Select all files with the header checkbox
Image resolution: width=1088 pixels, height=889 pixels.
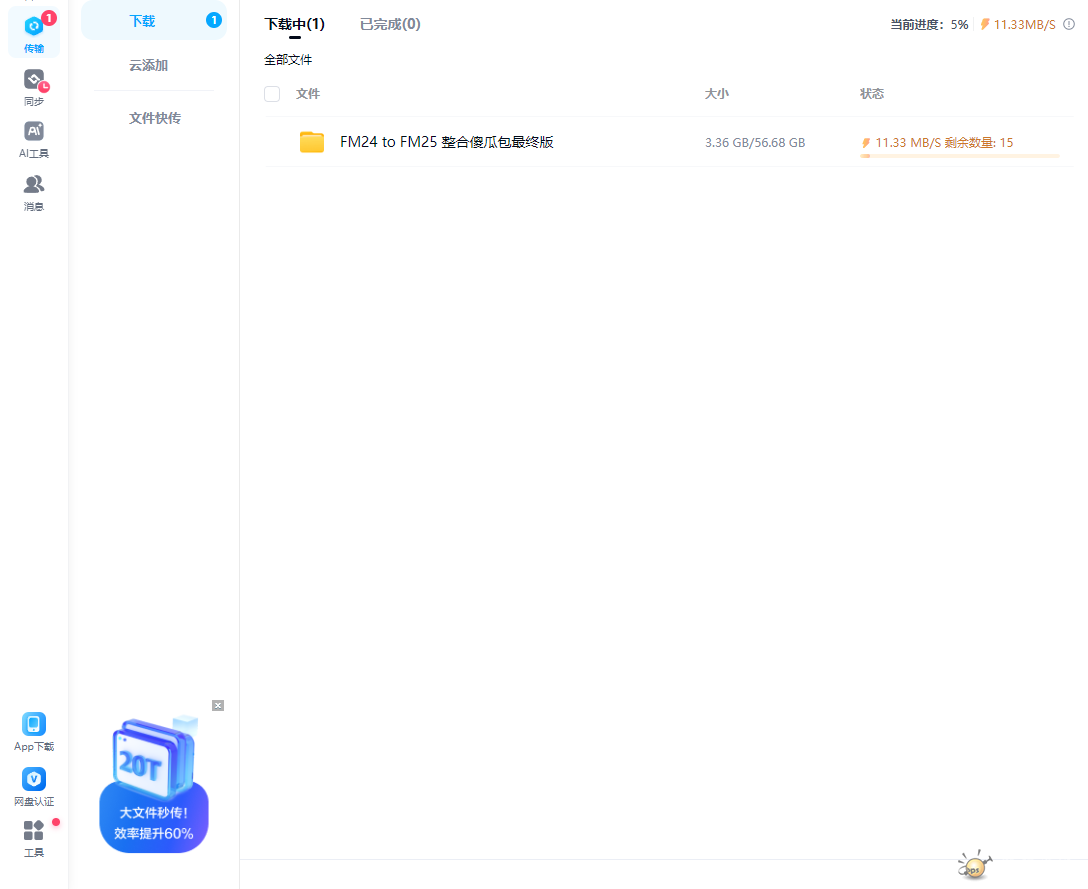tap(271, 93)
